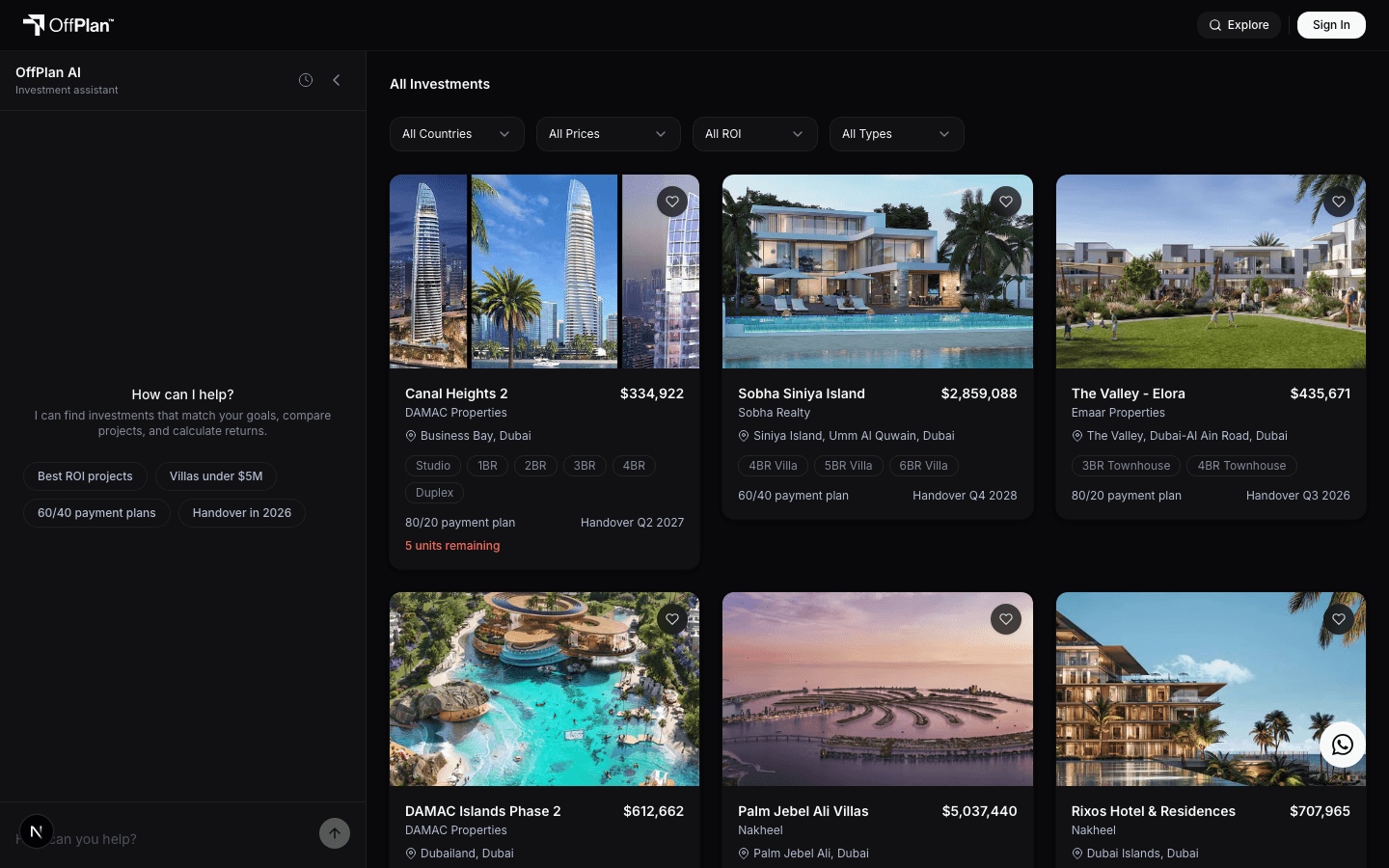Click the $2,859,088 price
1389x868 pixels.
point(979,393)
